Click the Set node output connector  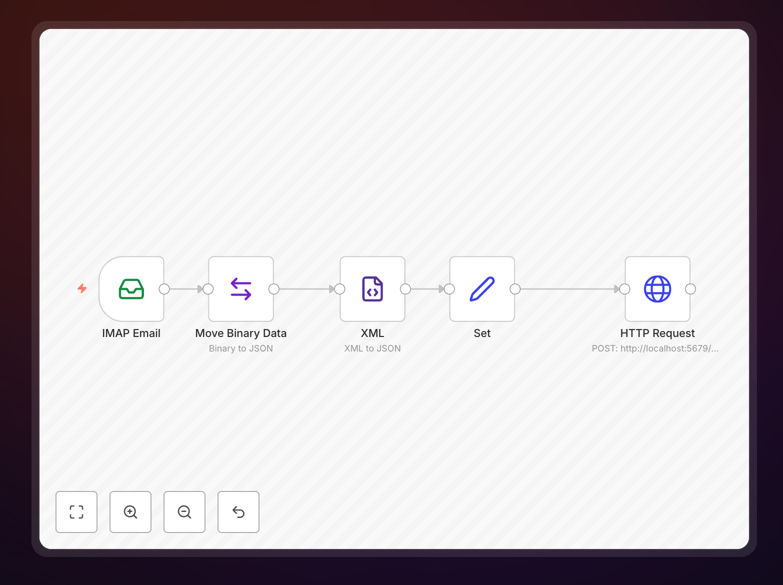515,289
